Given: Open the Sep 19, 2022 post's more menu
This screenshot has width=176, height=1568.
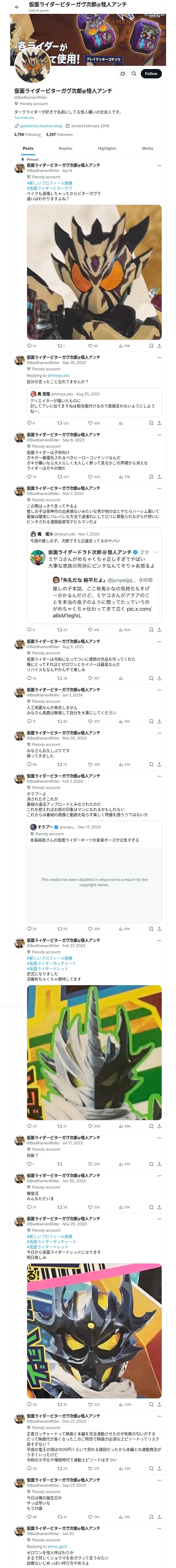Looking at the screenshot, I should coord(159,357).
